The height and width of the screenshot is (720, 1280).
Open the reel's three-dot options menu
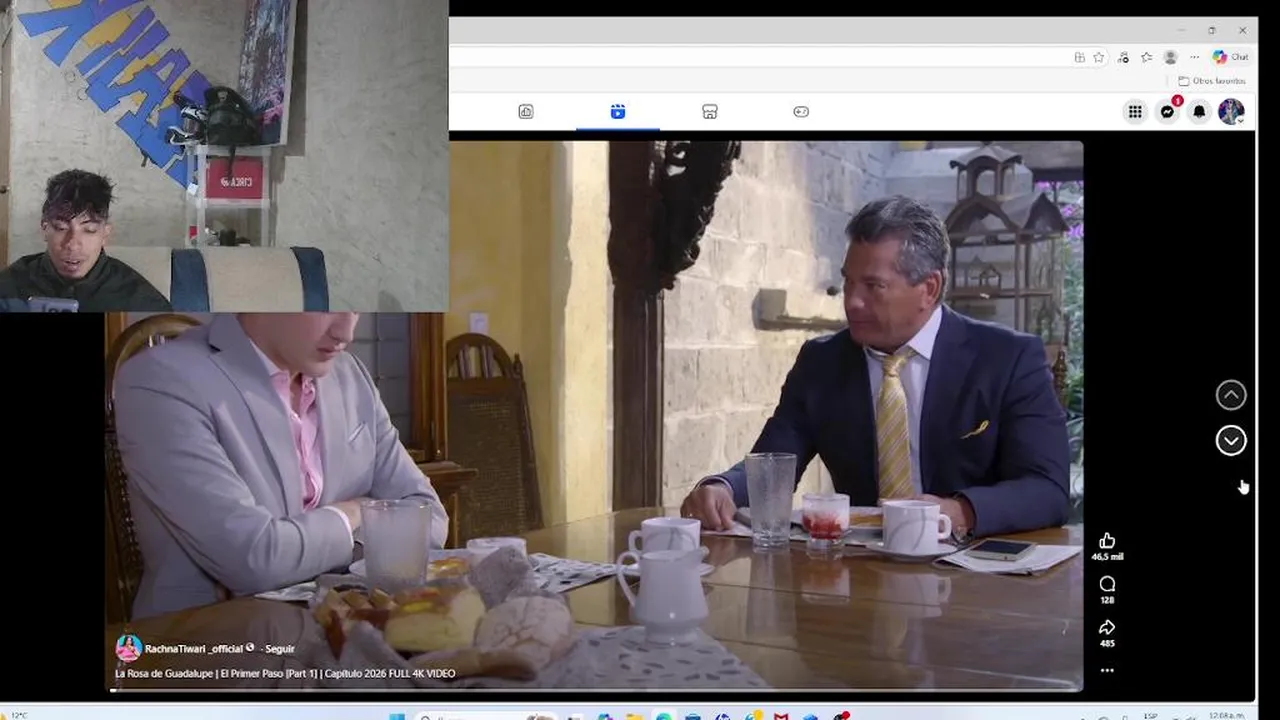tap(1107, 670)
